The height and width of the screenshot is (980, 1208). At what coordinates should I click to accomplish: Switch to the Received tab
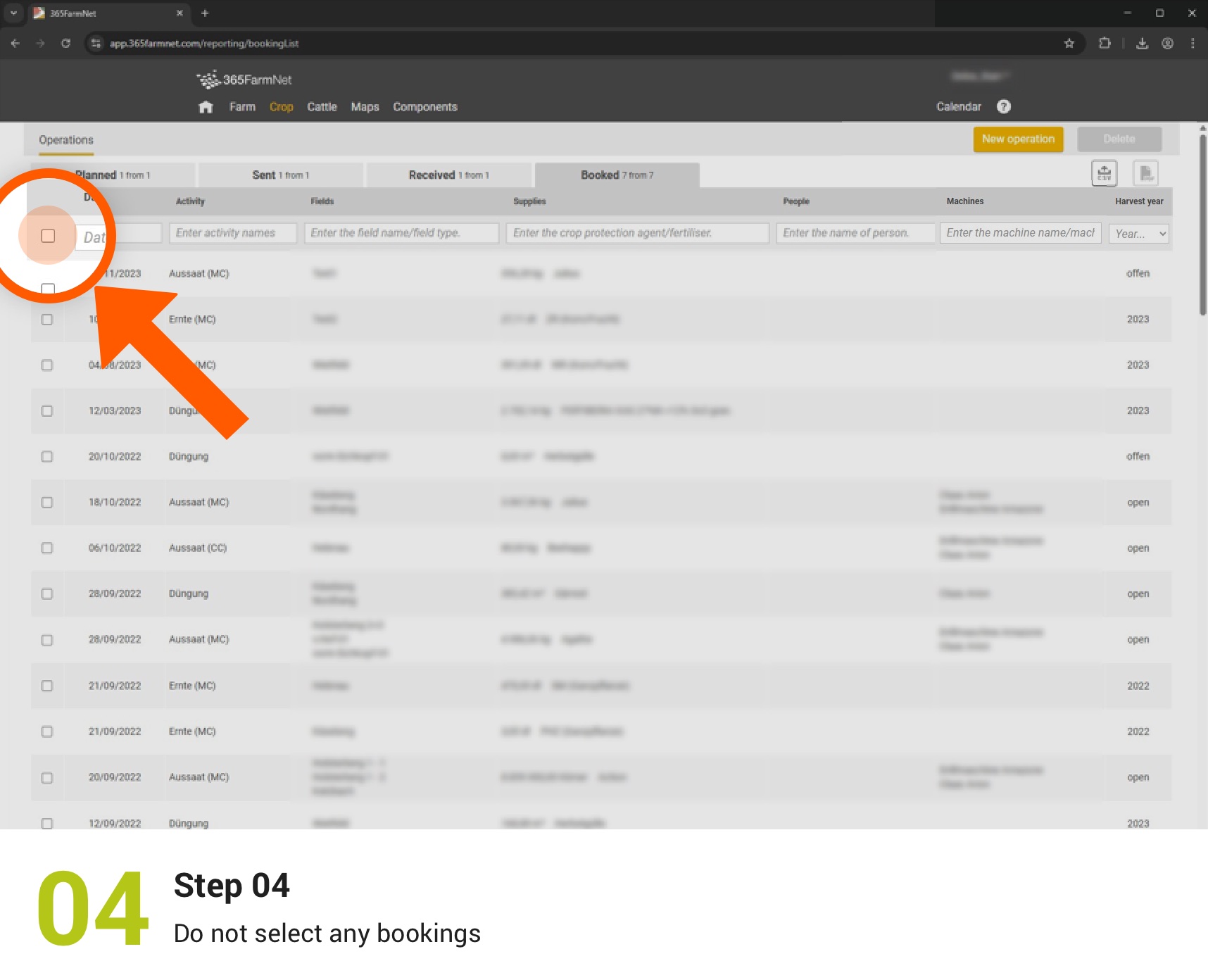click(x=448, y=175)
